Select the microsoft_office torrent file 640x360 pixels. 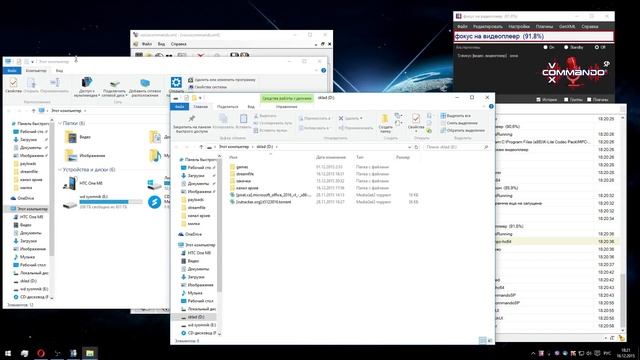click(271, 195)
